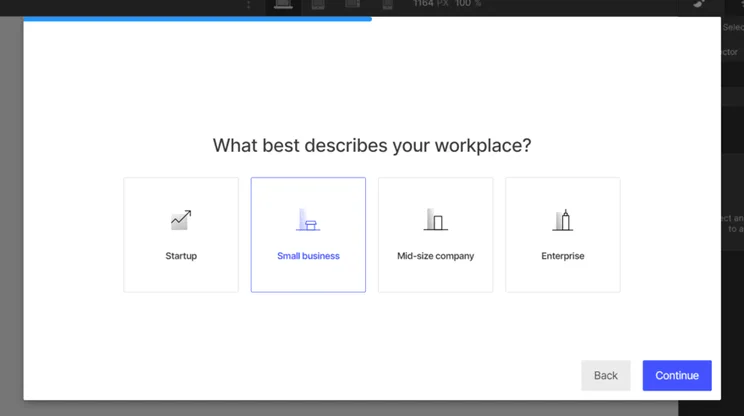Select the mobile portrait breakpoint icon
744x416 pixels.
pos(388,5)
